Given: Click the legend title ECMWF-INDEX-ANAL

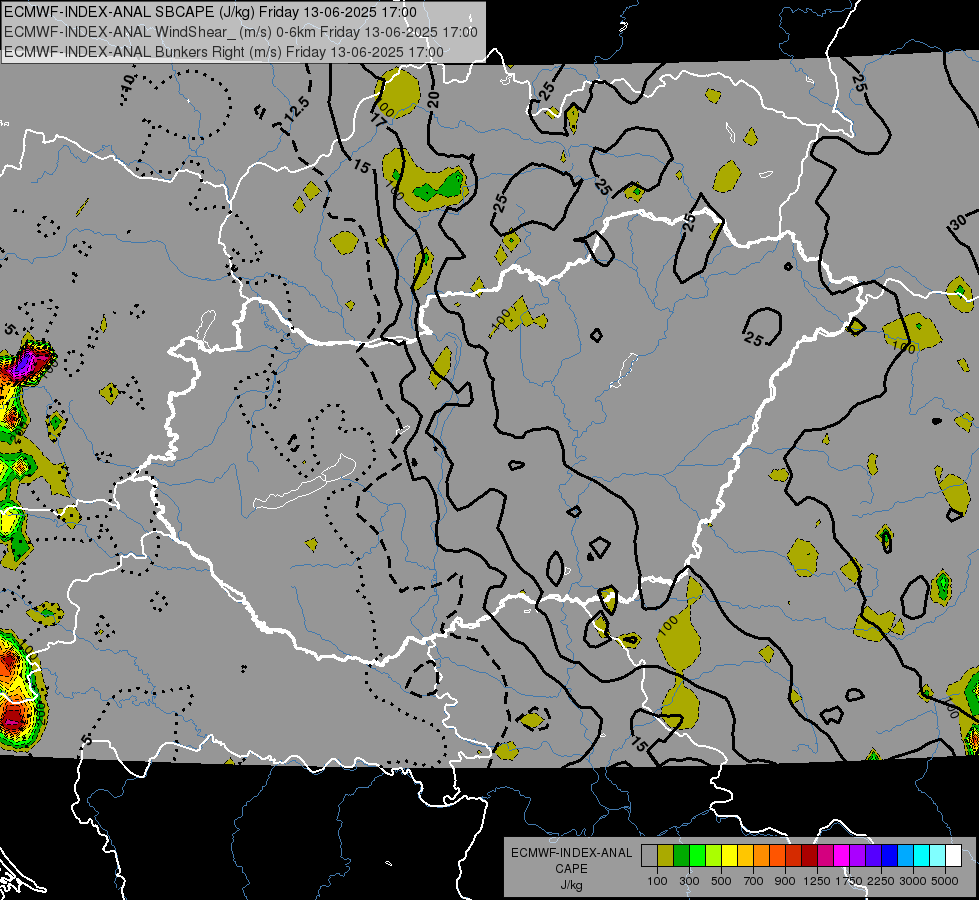Looking at the screenshot, I should click(571, 853).
